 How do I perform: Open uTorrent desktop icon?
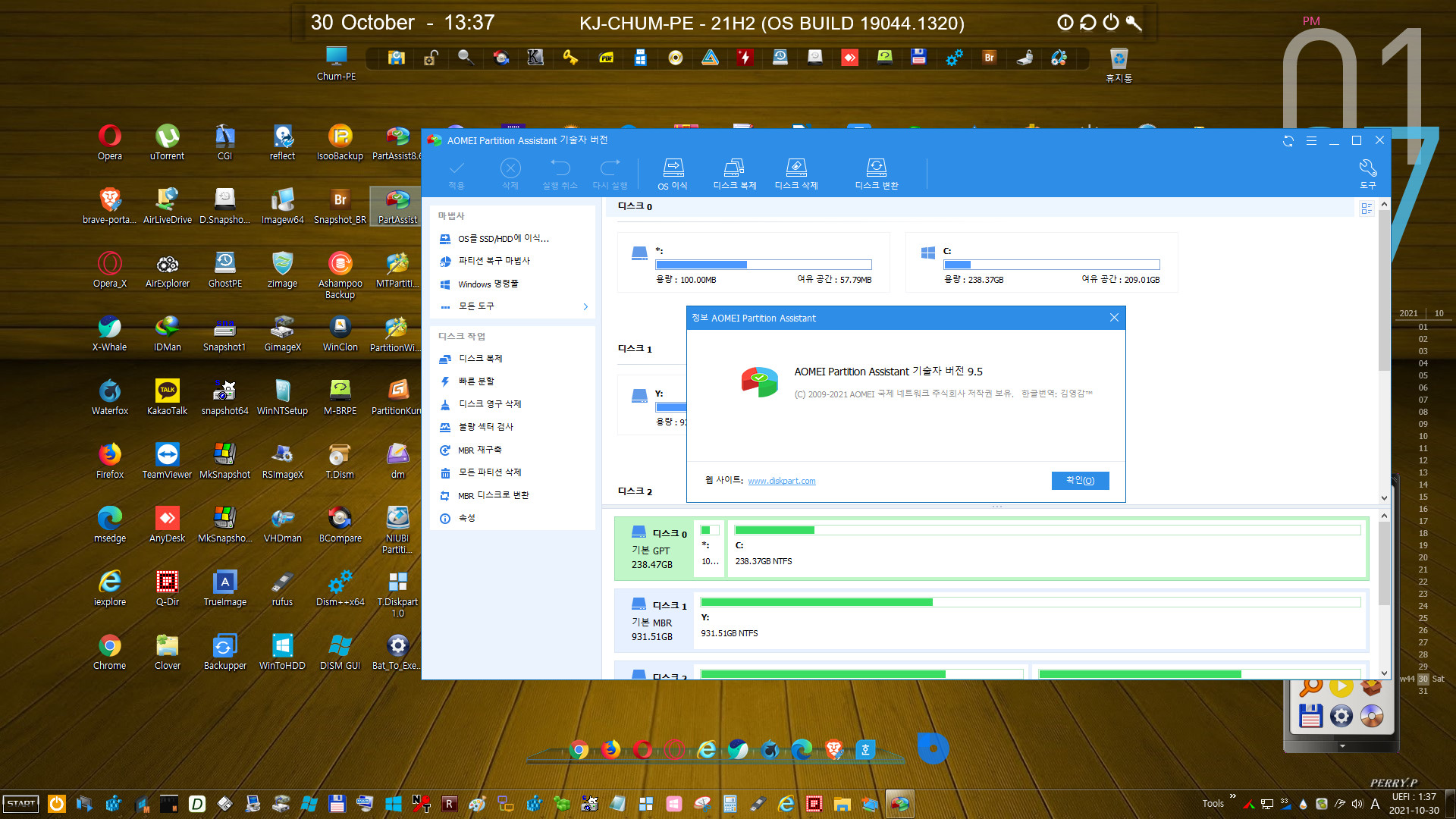pos(167,143)
